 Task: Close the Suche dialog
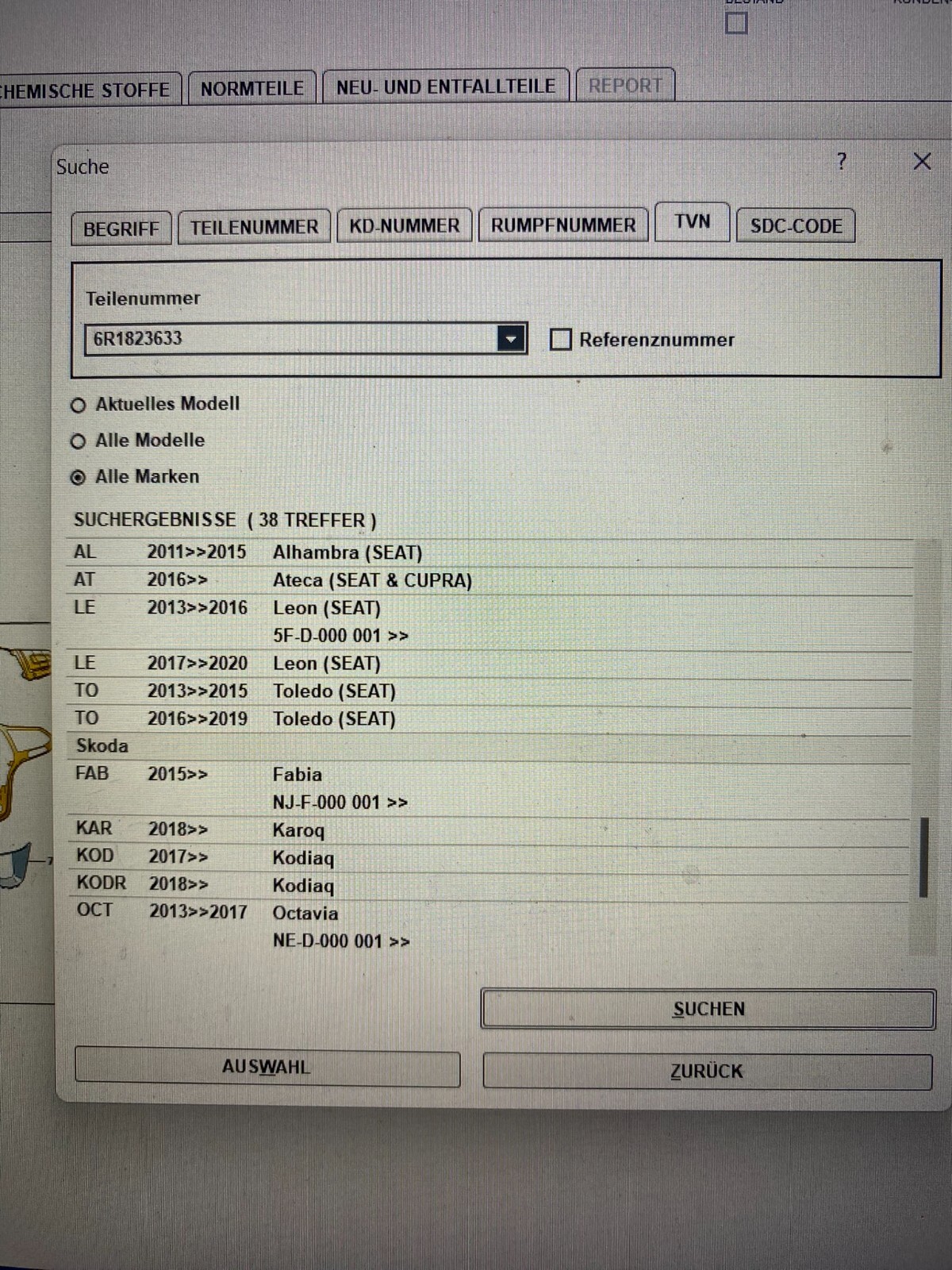921,162
